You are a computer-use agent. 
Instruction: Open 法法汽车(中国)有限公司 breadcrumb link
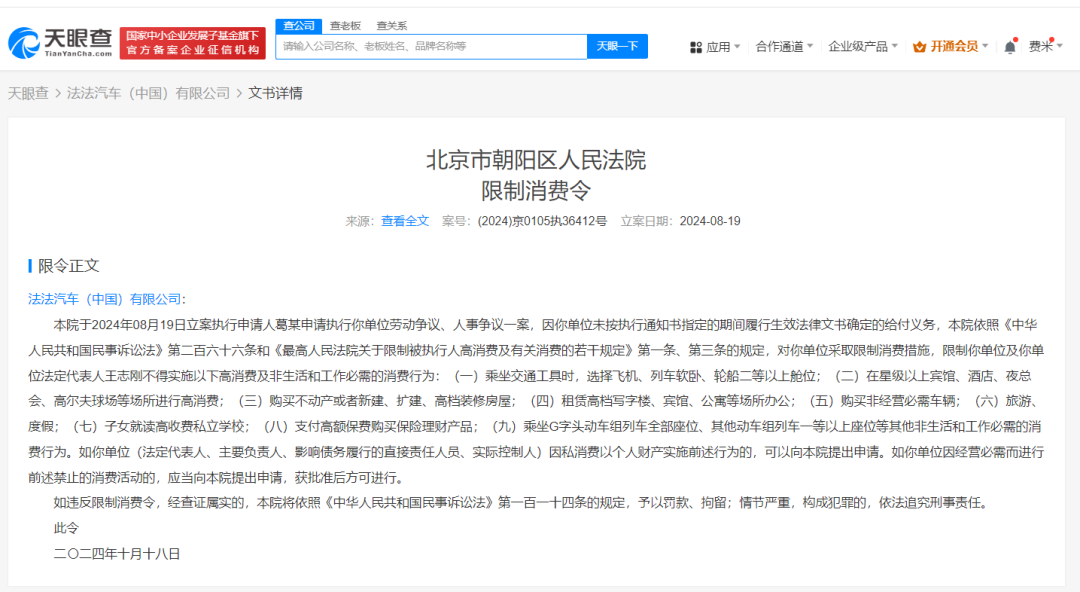click(x=148, y=93)
